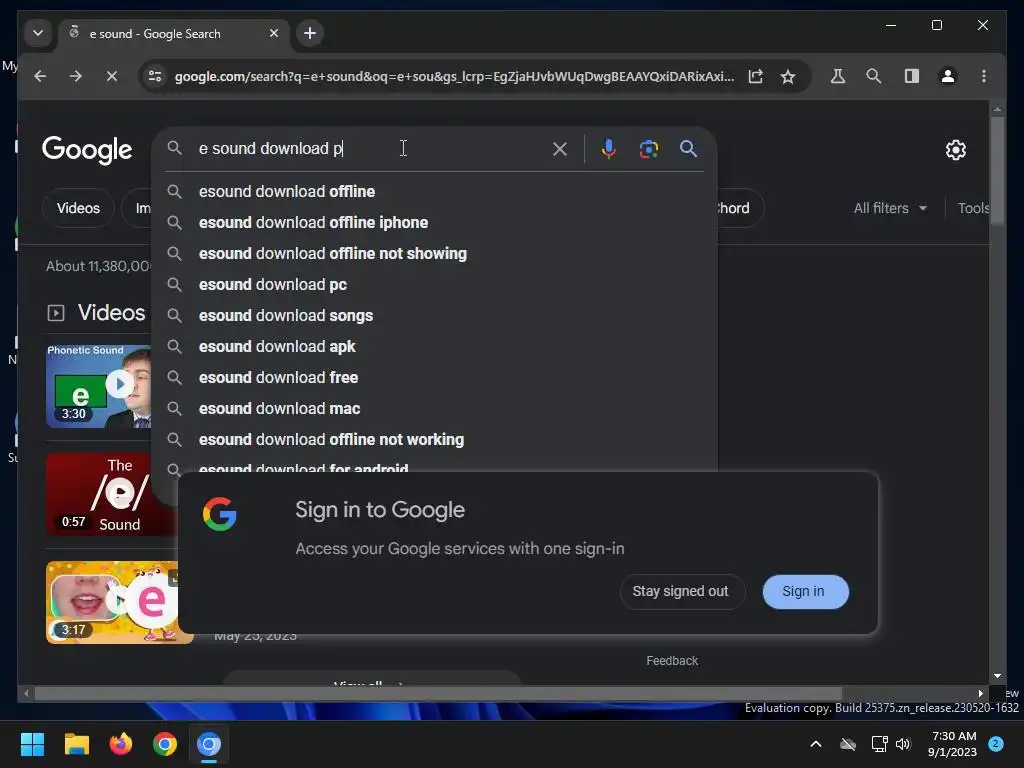Screen dimensions: 1024x768
Task: Toggle the Chrome side panel
Action: point(912,76)
